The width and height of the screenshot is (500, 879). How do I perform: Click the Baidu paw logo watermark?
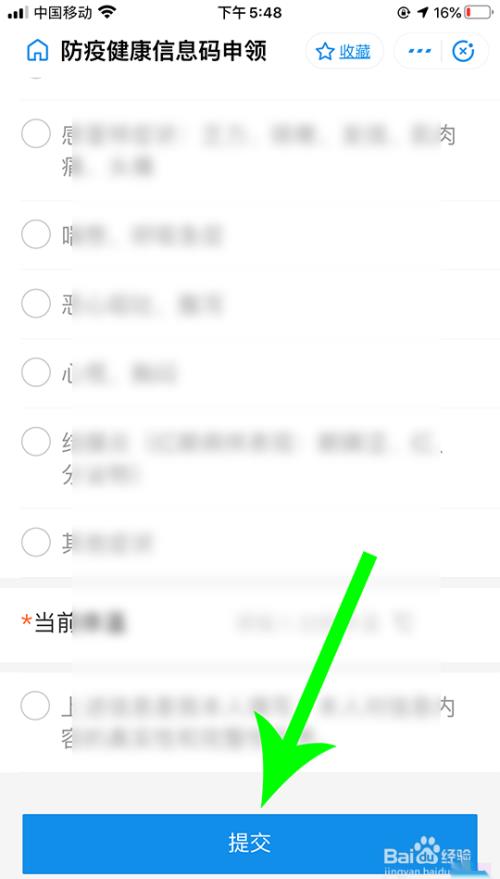tap(428, 850)
